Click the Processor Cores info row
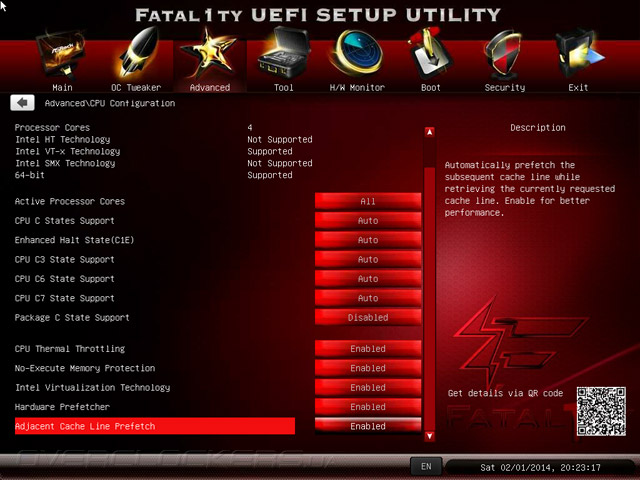640x480 pixels. point(133,127)
